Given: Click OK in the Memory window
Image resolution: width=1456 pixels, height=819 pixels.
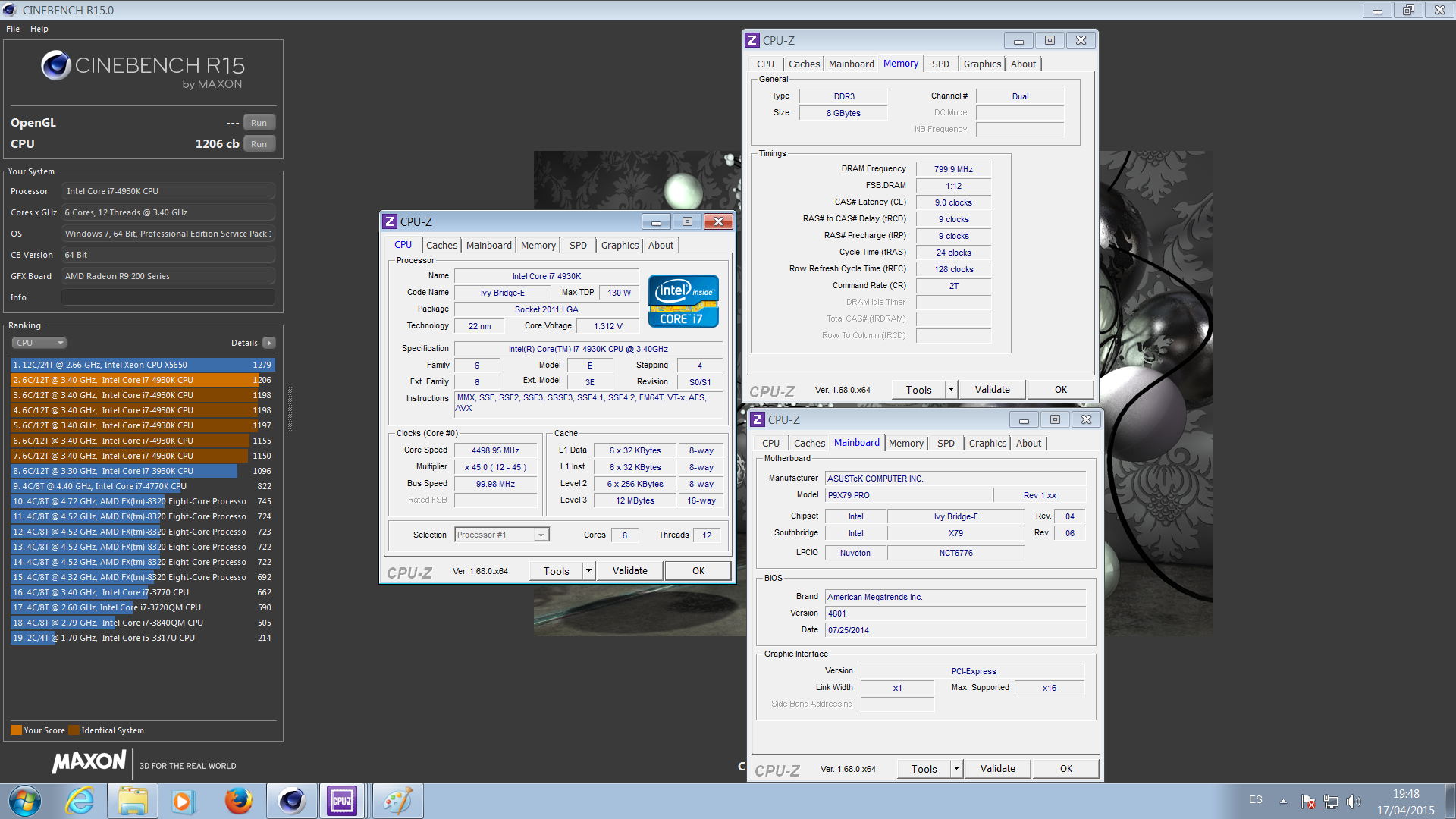Looking at the screenshot, I should [1061, 390].
